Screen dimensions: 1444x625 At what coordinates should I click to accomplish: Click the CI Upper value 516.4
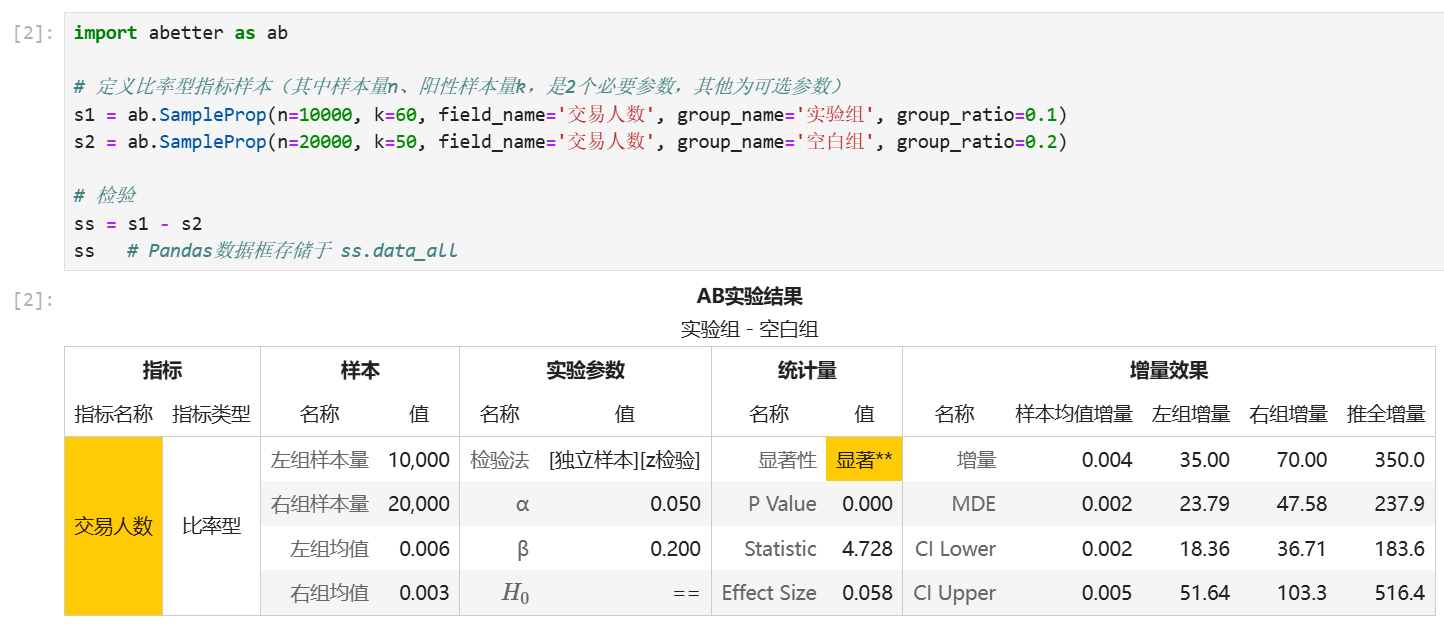point(1400,593)
